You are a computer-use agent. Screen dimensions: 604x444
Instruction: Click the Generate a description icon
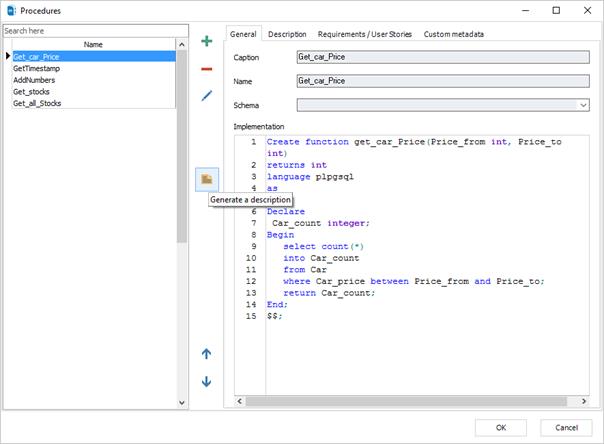click(x=207, y=179)
